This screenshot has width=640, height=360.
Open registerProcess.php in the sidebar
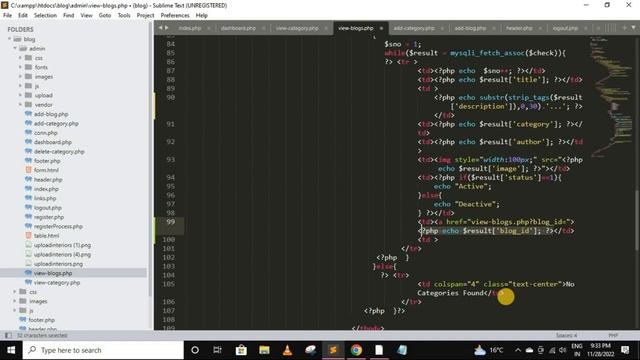58,226
